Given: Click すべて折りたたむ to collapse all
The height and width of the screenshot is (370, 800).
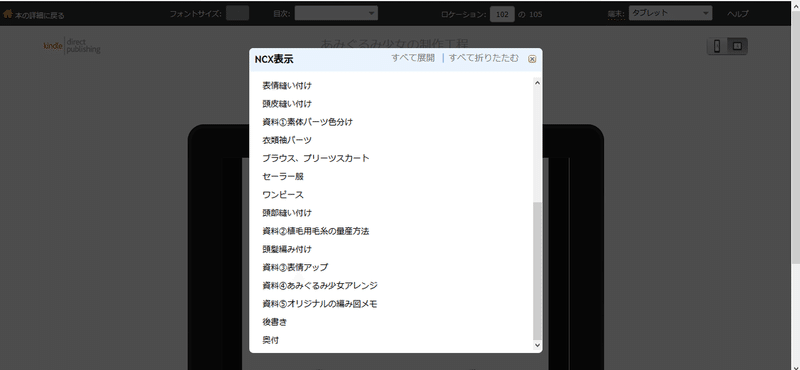Looking at the screenshot, I should (x=483, y=58).
